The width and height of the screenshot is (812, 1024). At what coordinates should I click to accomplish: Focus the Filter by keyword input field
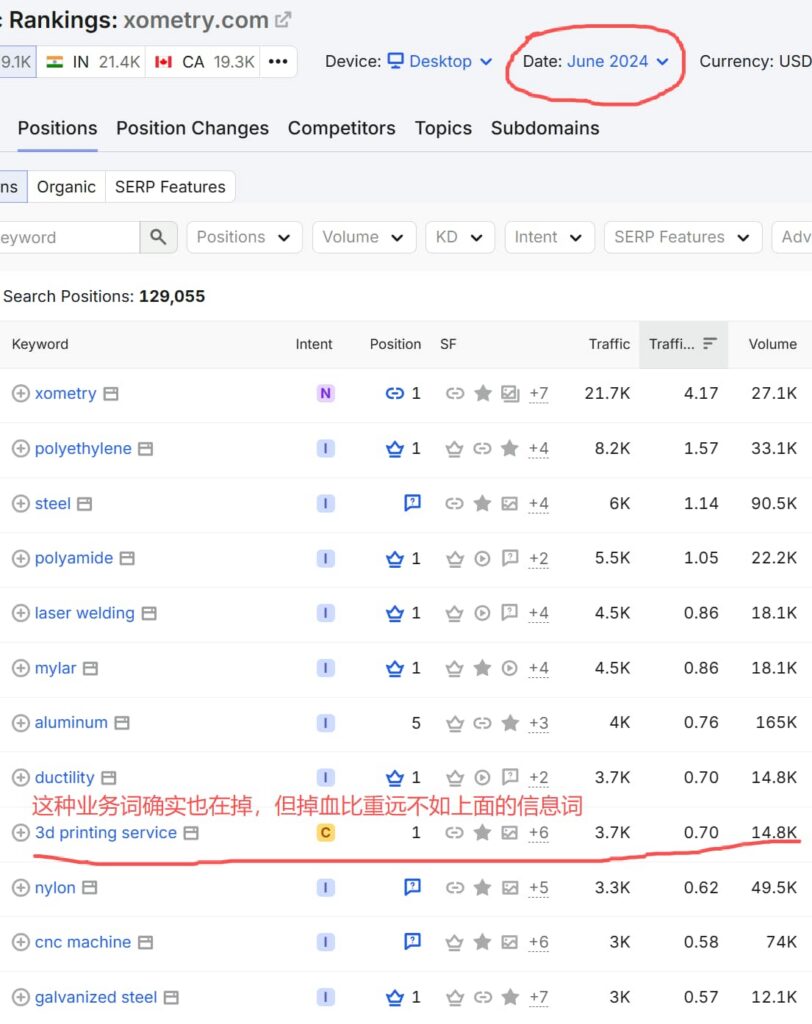(x=69, y=237)
